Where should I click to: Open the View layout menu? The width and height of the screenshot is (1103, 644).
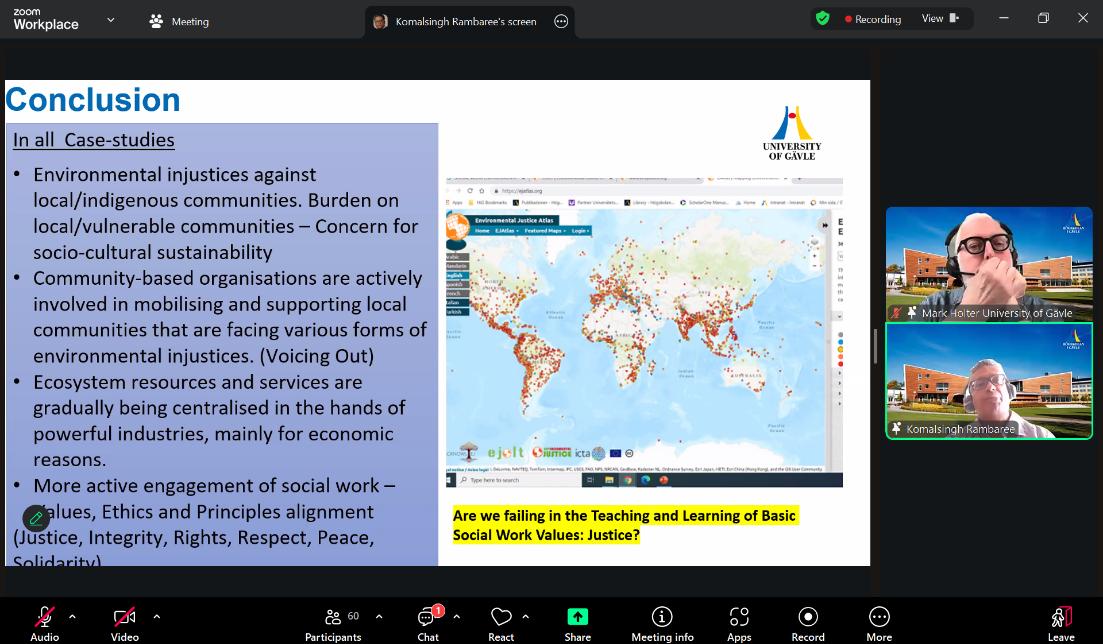[939, 18]
